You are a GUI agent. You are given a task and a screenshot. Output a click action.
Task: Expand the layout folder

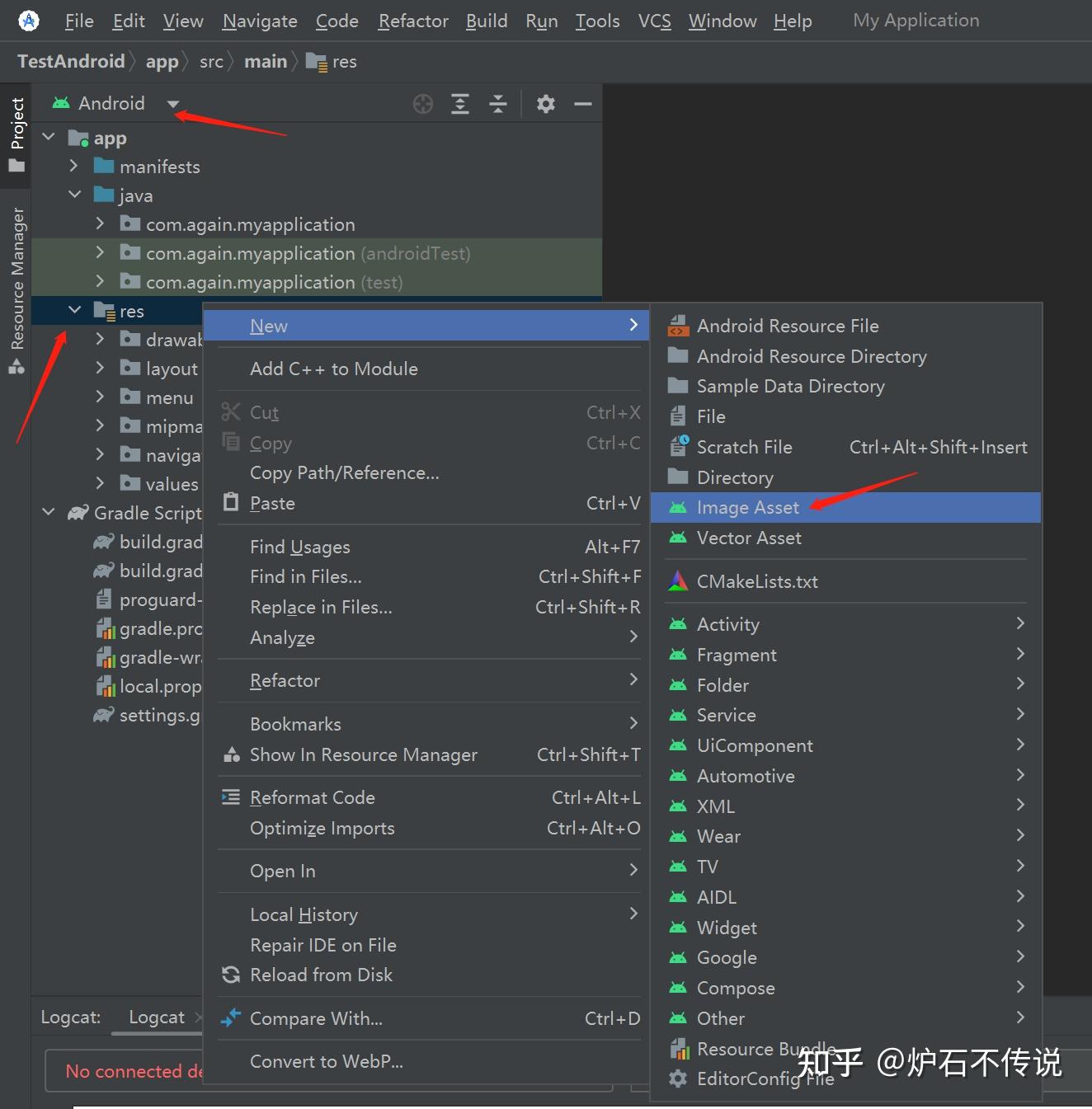click(x=100, y=368)
